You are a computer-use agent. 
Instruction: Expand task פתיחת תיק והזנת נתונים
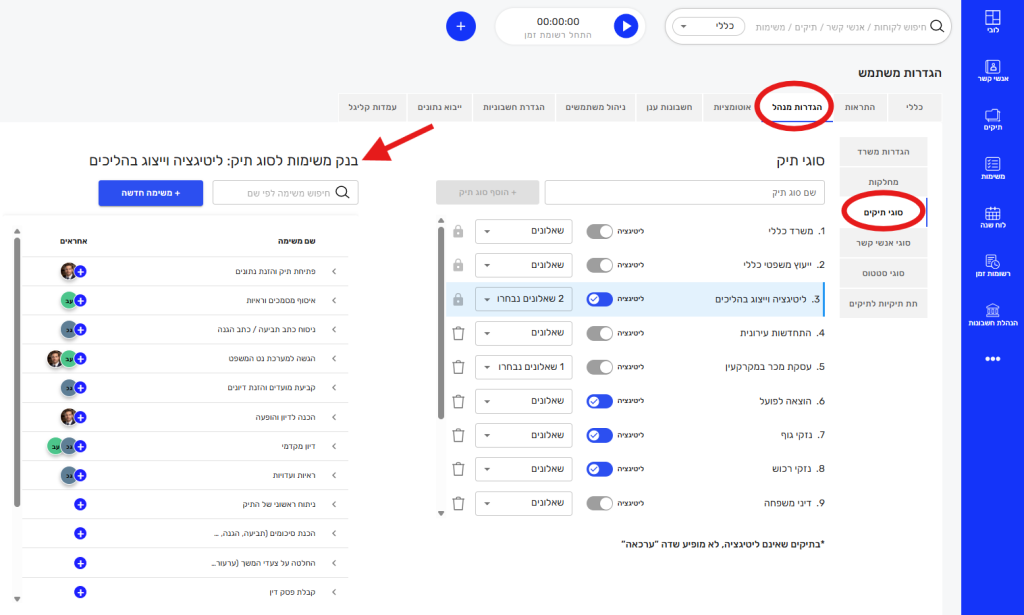point(334,271)
